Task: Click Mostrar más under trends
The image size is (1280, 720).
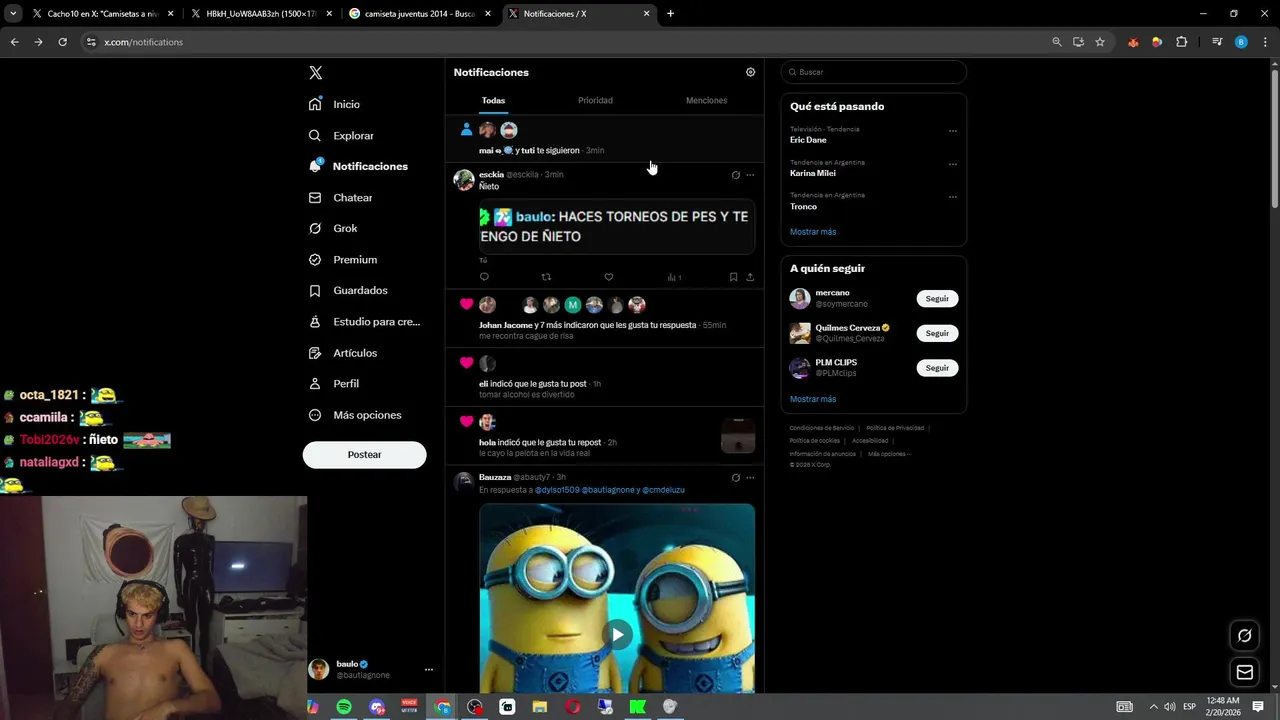Action: (813, 232)
